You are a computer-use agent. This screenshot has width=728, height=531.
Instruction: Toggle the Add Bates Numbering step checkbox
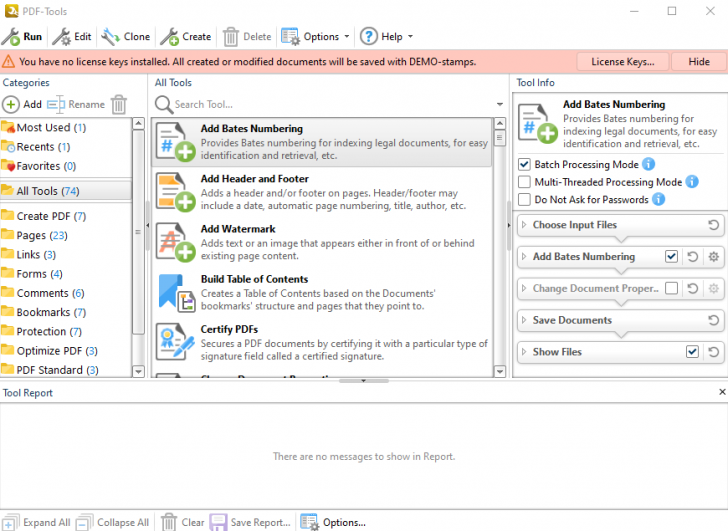pos(671,257)
